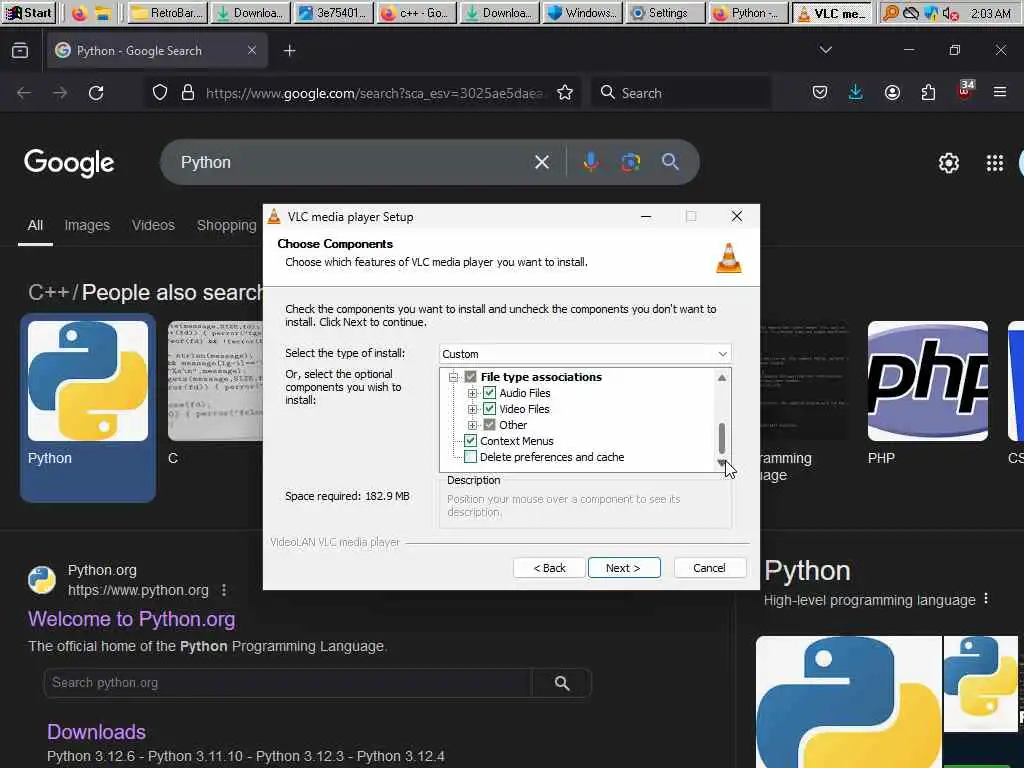Image resolution: width=1024 pixels, height=768 pixels.
Task: Cancel the VLC media player Setup
Action: 709,568
